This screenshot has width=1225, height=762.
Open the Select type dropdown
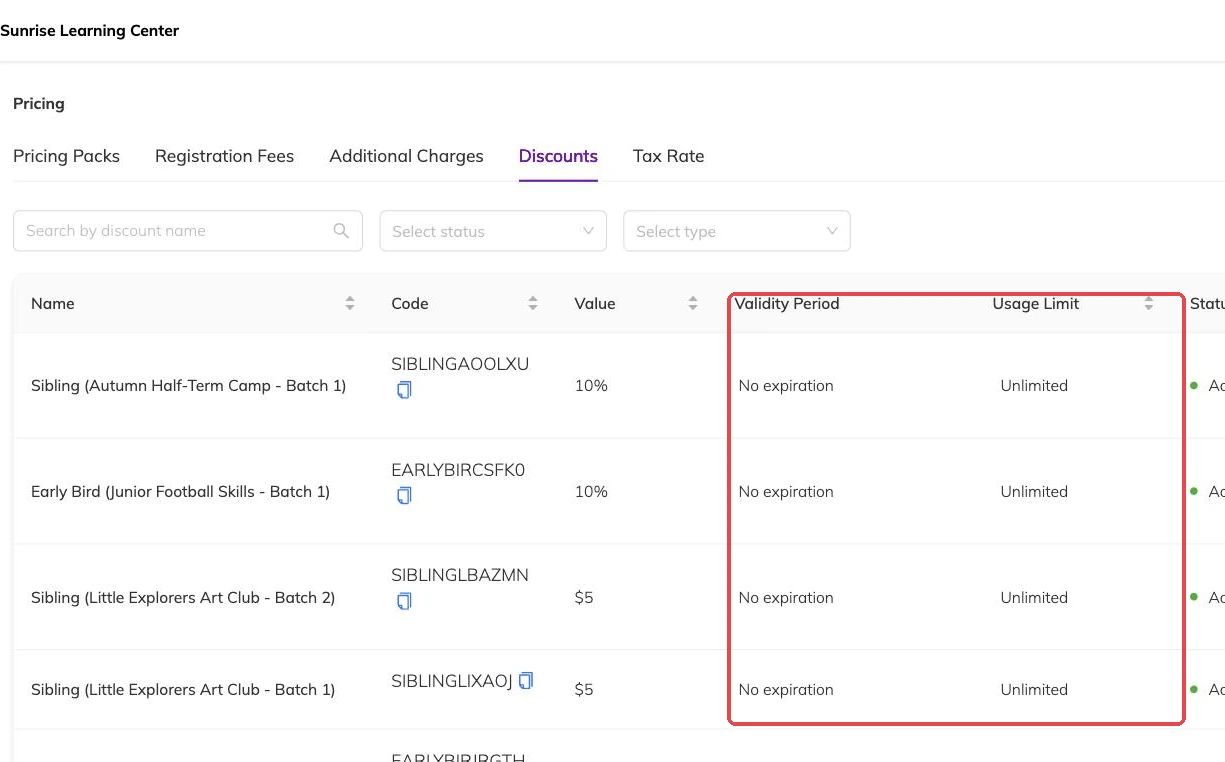(737, 231)
